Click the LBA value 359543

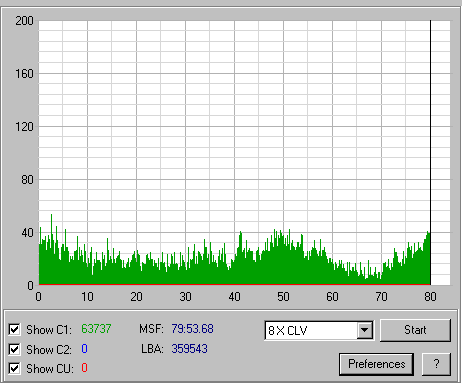(x=190, y=349)
